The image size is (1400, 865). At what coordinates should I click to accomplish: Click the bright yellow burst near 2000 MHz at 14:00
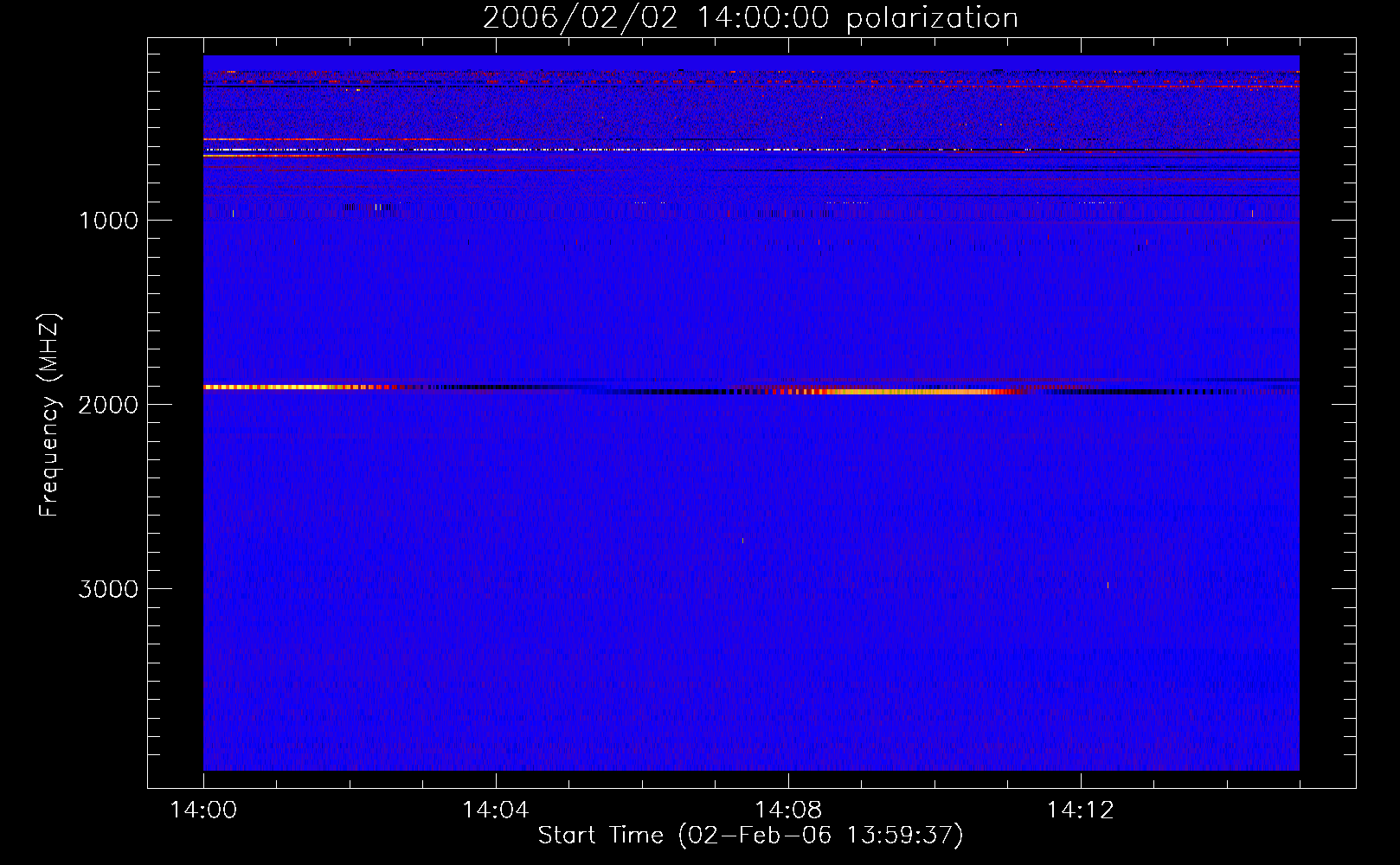[x=286, y=388]
